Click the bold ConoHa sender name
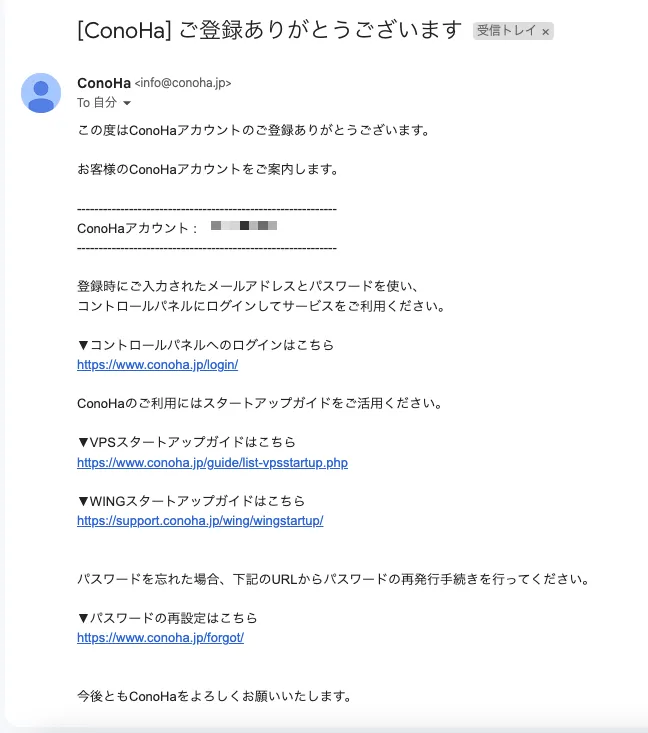 (104, 83)
